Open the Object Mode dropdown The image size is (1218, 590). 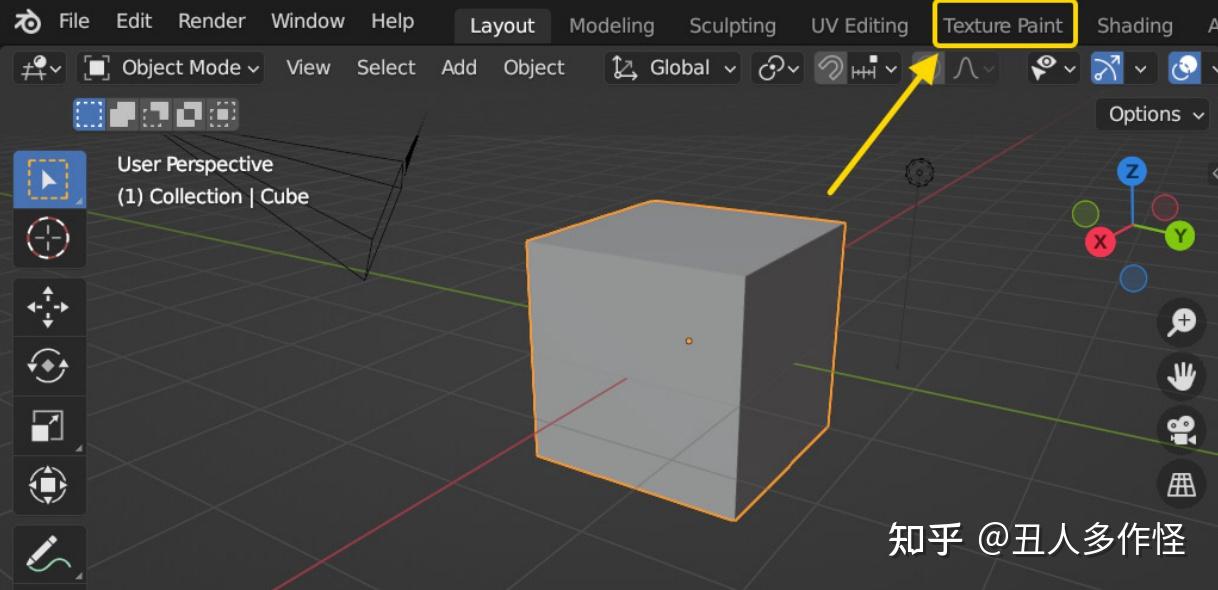171,68
